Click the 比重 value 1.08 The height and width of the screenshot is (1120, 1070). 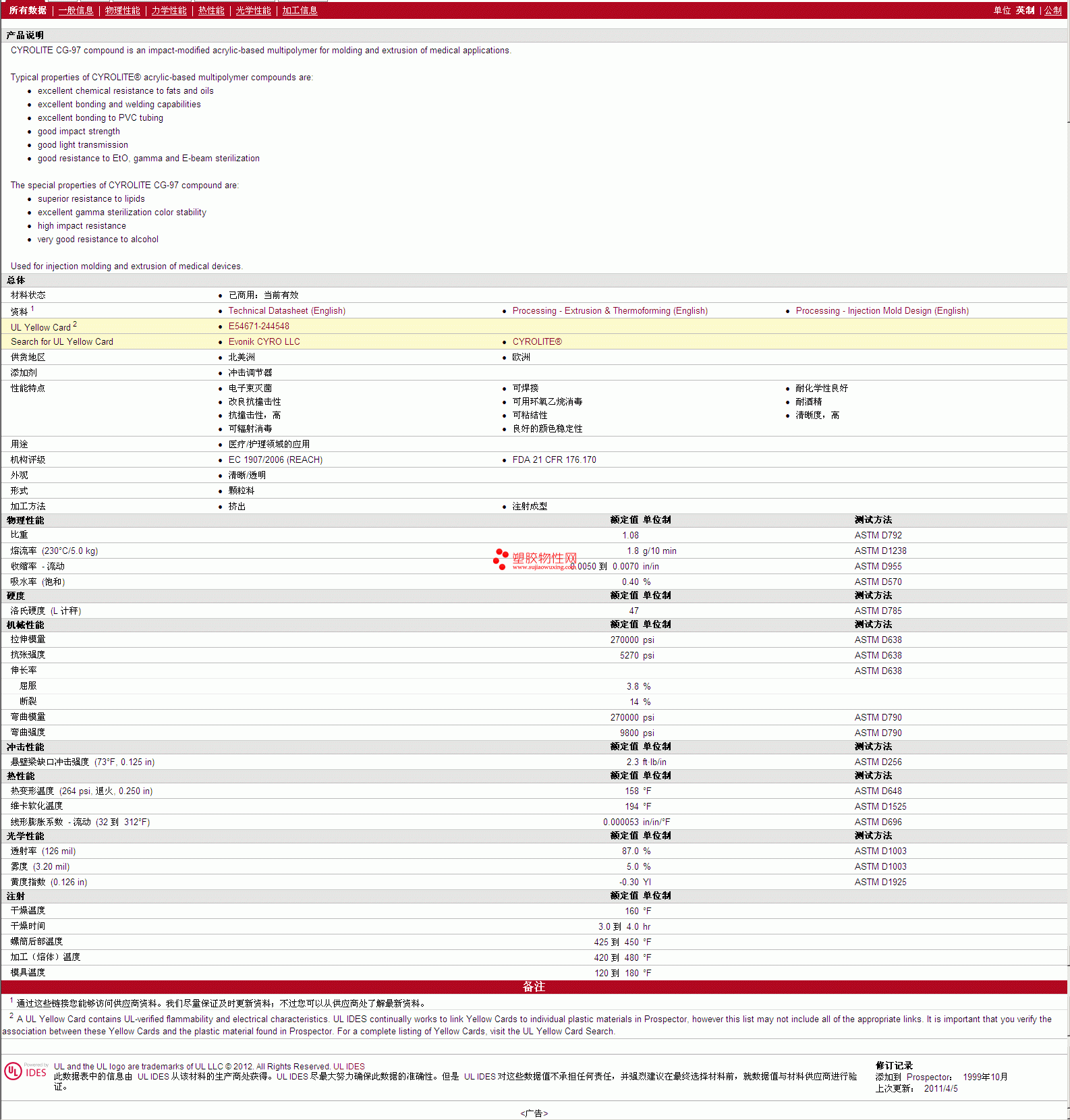pyautogui.click(x=630, y=536)
